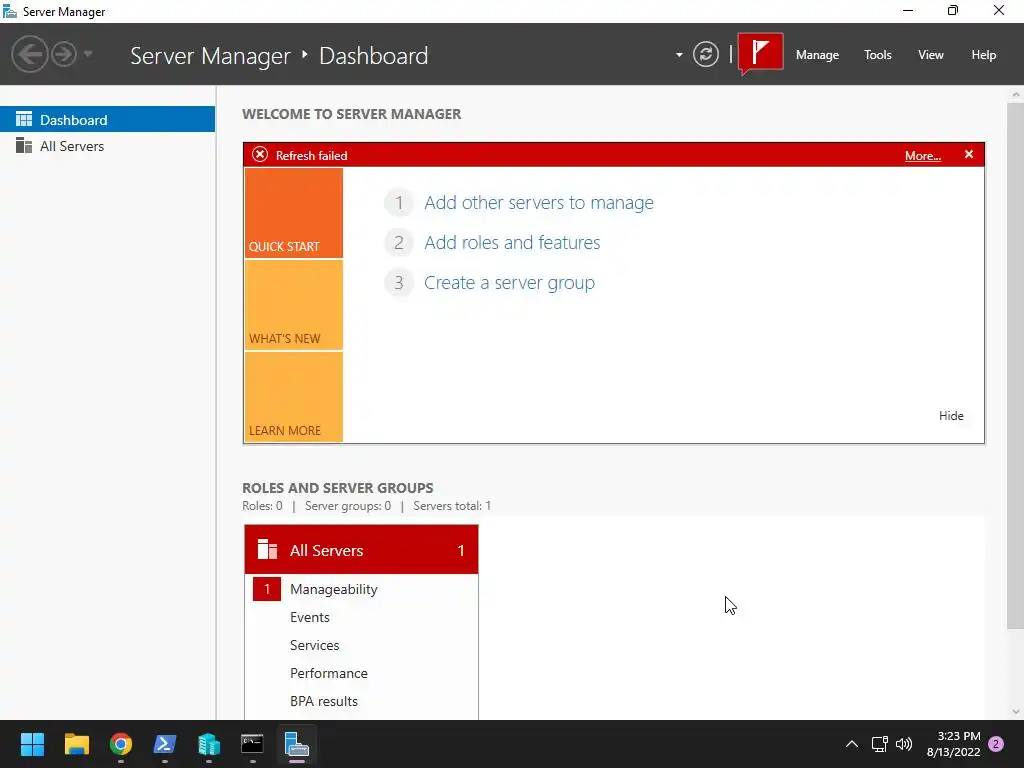Click the red Manageability alert count badge
Screen dimensions: 1024x768
click(266, 589)
